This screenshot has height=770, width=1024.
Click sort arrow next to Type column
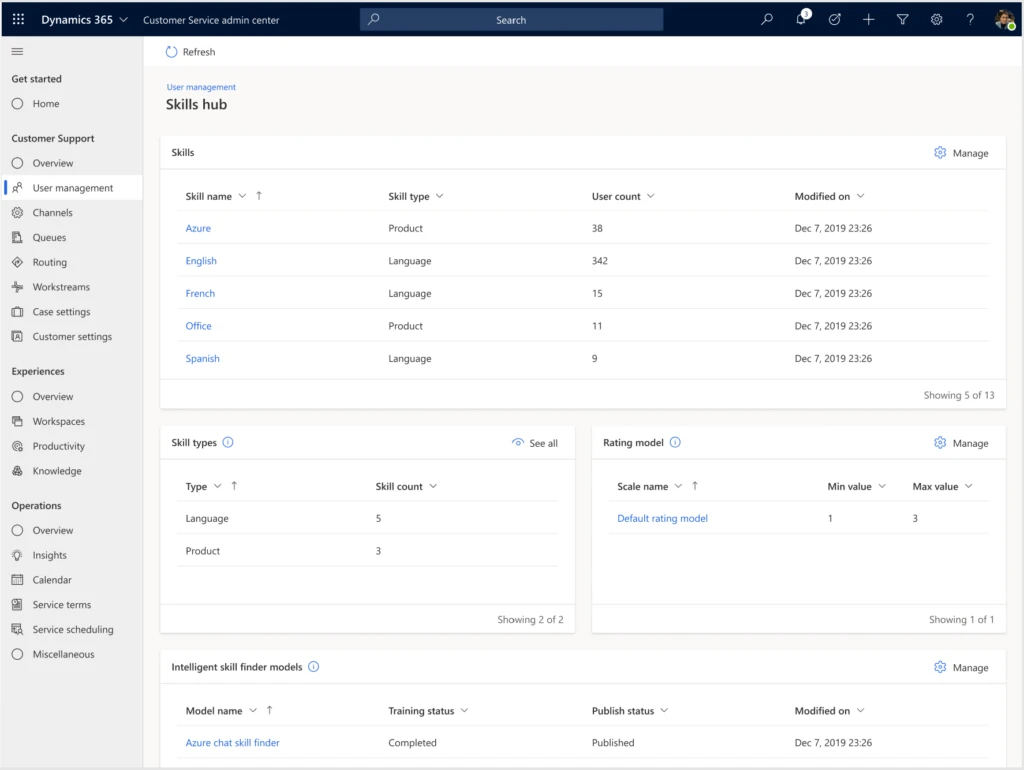(x=234, y=485)
